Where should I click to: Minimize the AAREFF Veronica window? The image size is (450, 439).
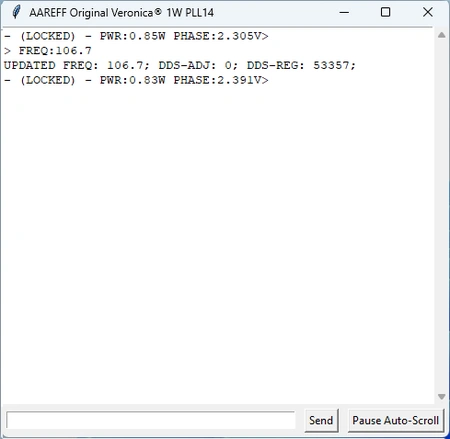click(344, 13)
